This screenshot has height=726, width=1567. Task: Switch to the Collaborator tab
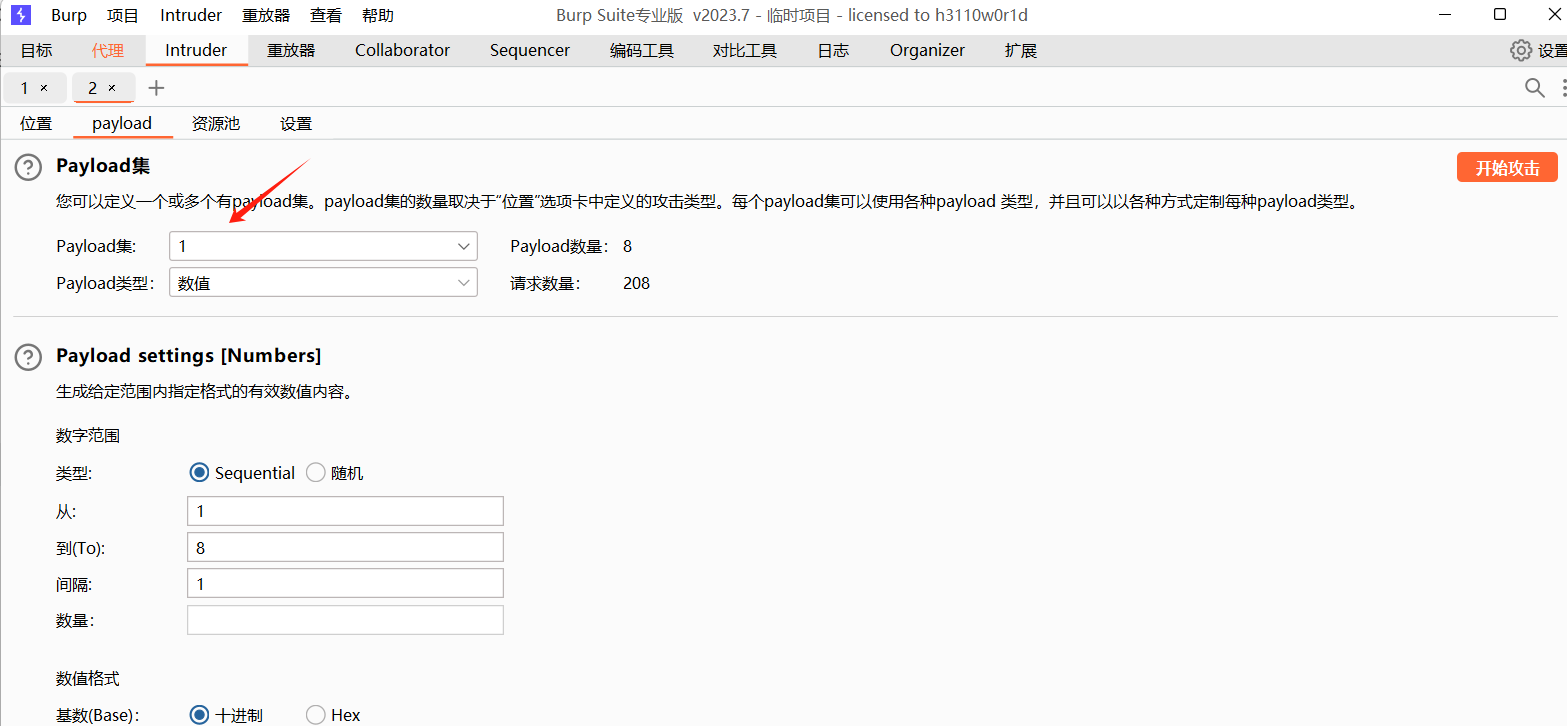[x=402, y=50]
